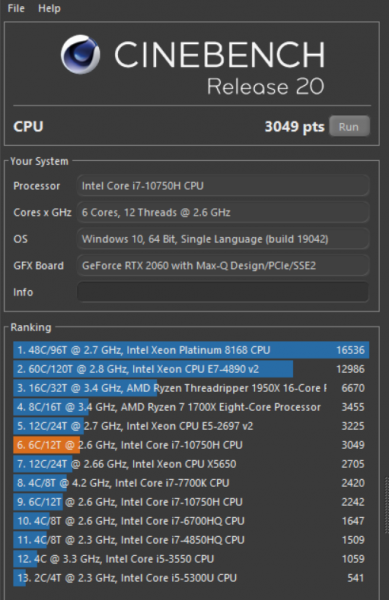Click the Processor field showing i7-10750H
The height and width of the screenshot is (600, 389).
[x=223, y=186]
